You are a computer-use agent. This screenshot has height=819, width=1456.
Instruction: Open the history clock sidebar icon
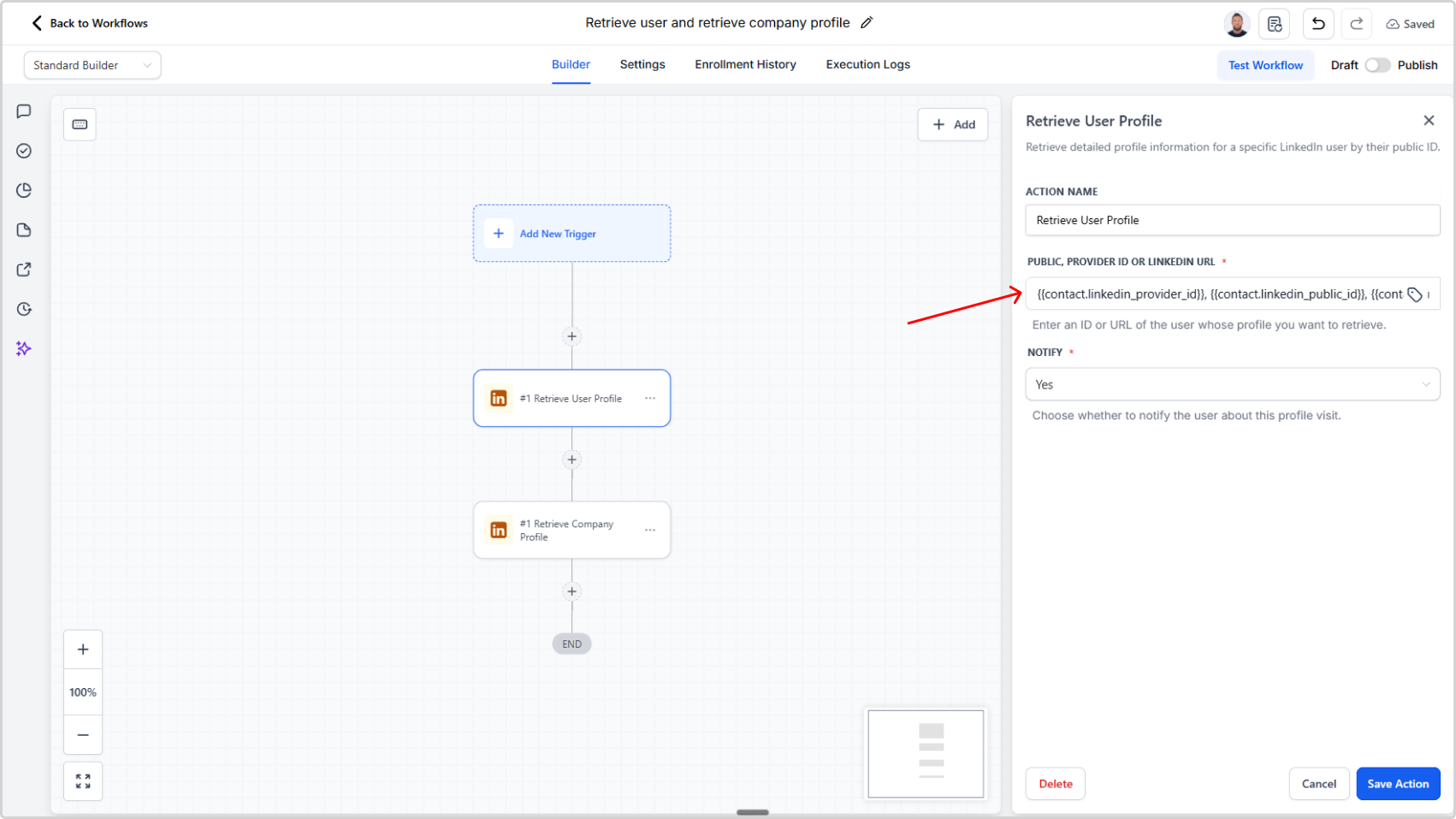(23, 309)
